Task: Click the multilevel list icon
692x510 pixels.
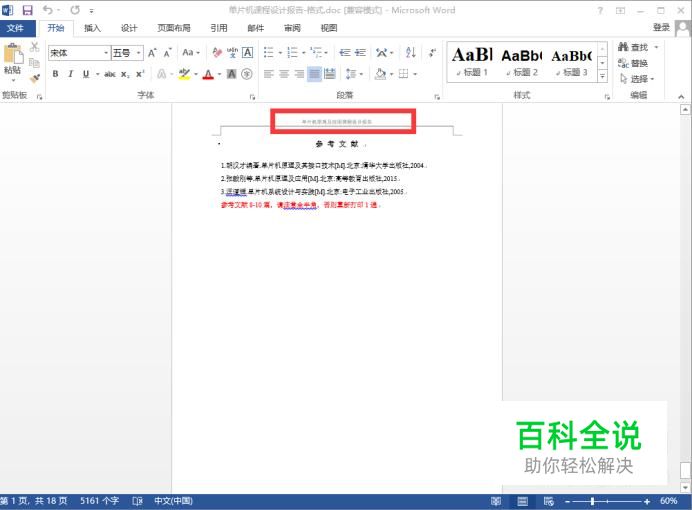Action: [316, 53]
